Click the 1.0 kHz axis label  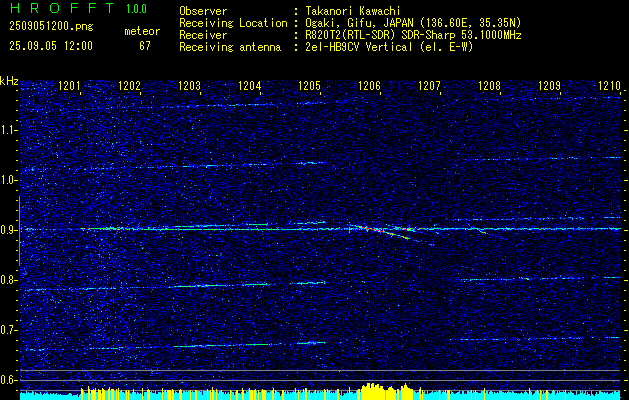(8, 181)
